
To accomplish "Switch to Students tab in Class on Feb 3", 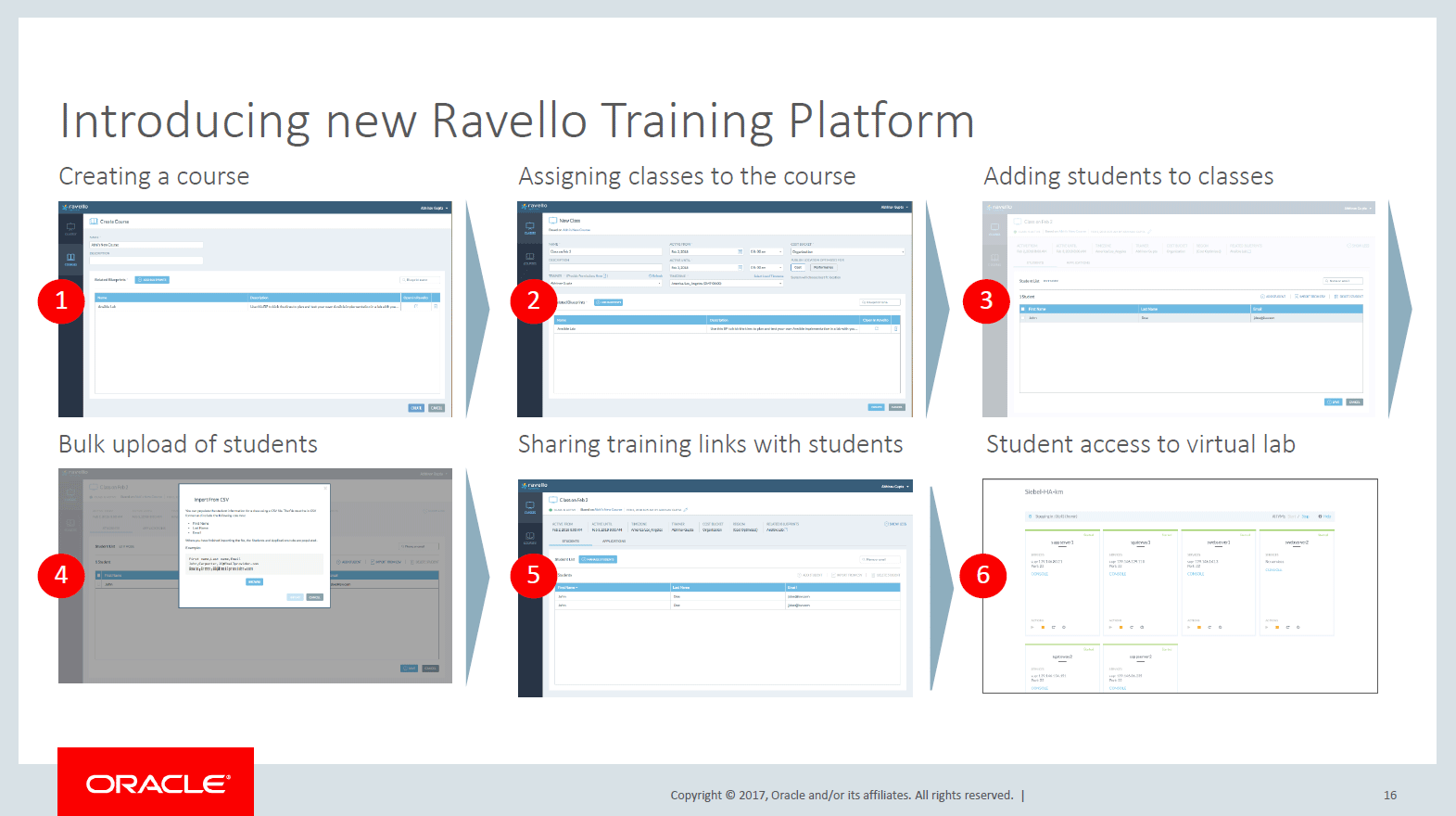I will pyautogui.click(x=571, y=541).
